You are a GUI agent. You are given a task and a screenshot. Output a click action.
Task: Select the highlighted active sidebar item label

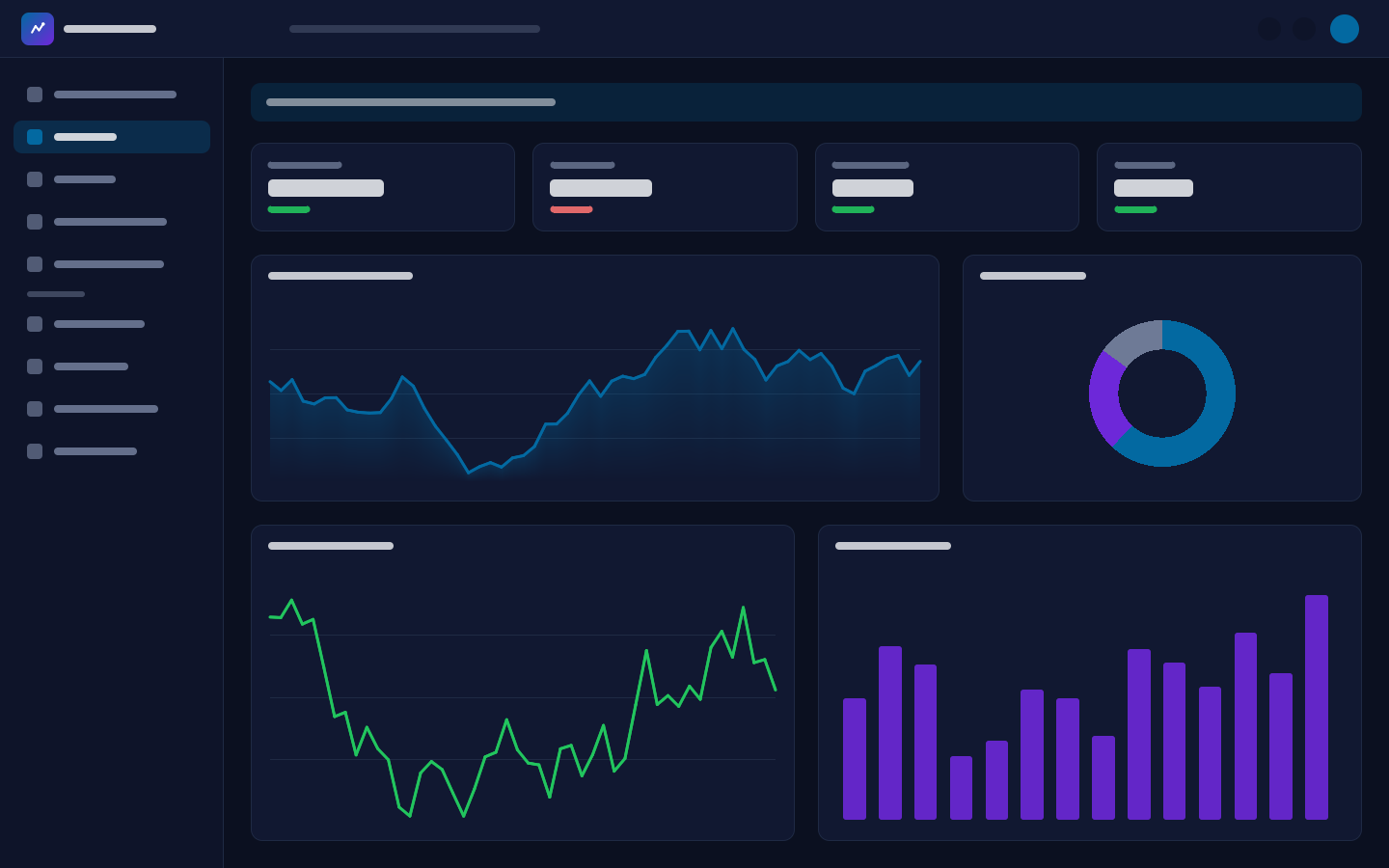pyautogui.click(x=85, y=137)
